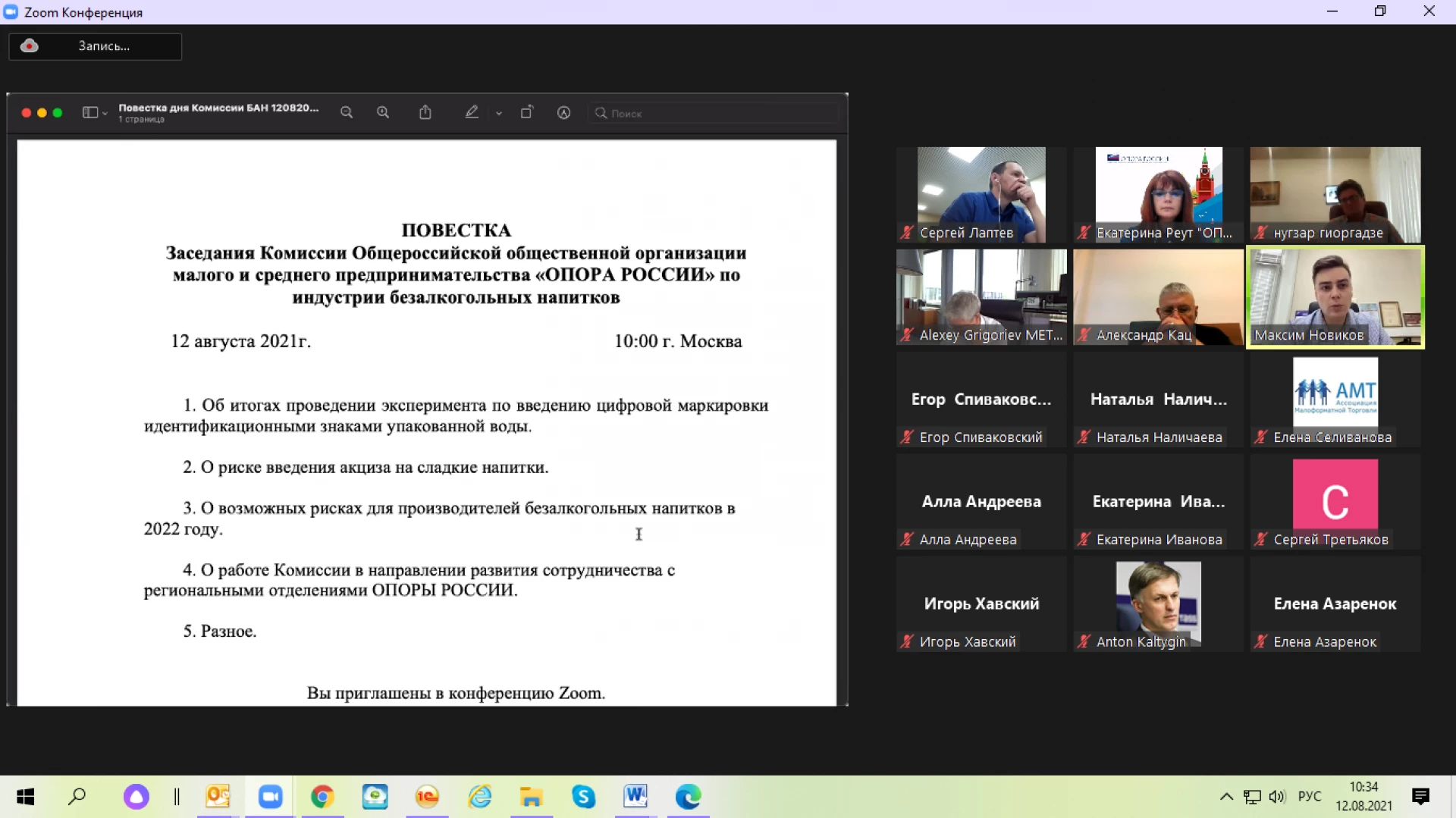The height and width of the screenshot is (818, 1456).
Task: Zoom in the shared document
Action: click(383, 113)
